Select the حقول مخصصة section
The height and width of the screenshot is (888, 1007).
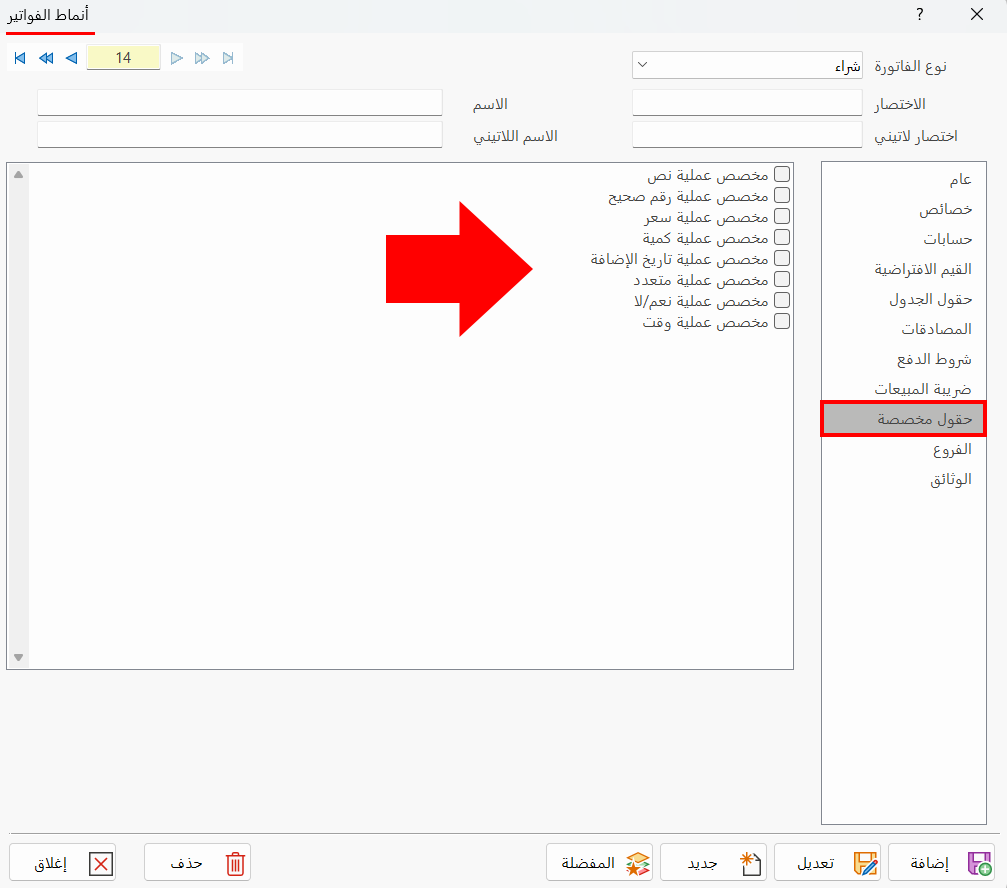904,419
